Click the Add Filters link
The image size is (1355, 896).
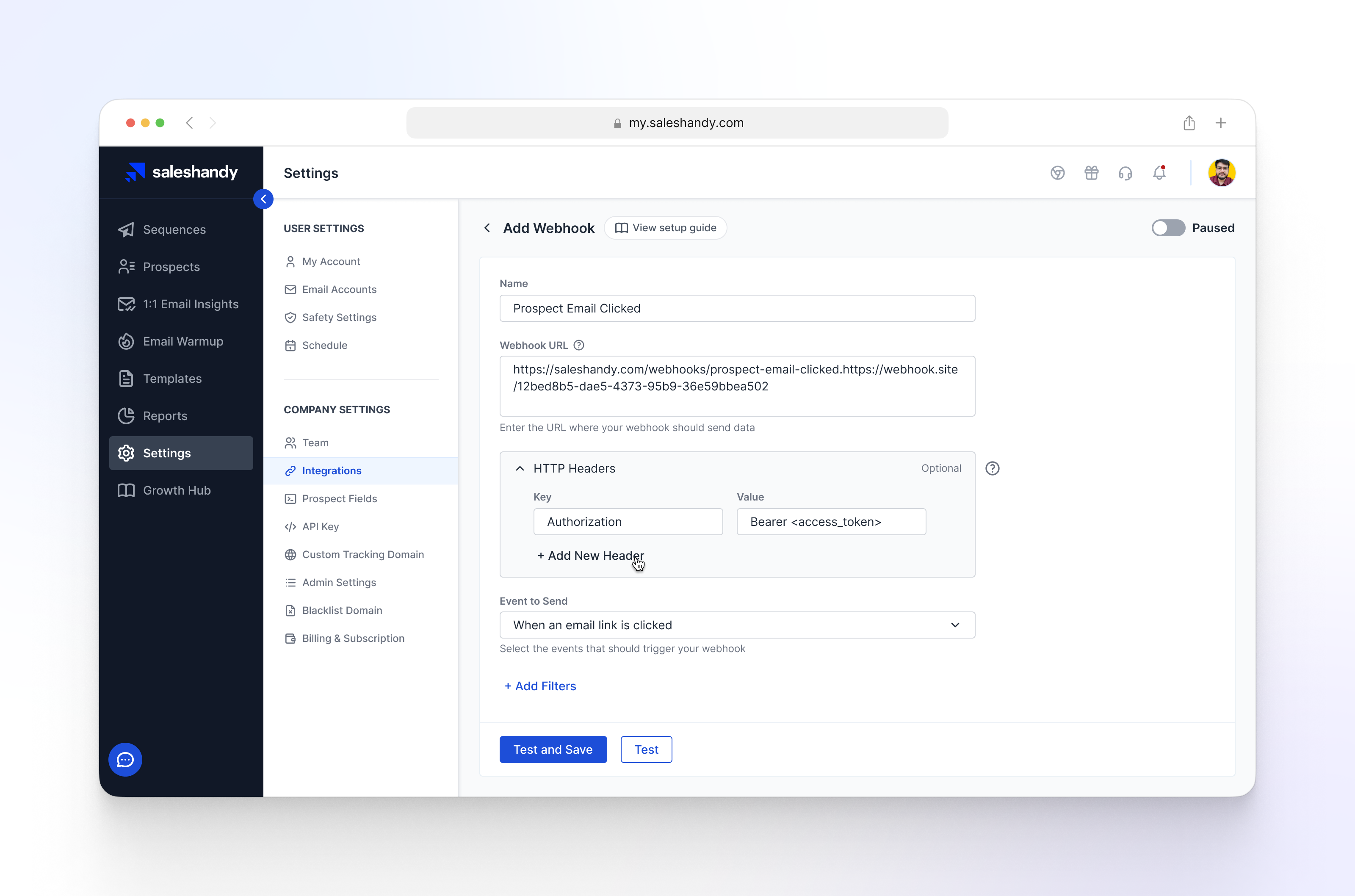540,686
